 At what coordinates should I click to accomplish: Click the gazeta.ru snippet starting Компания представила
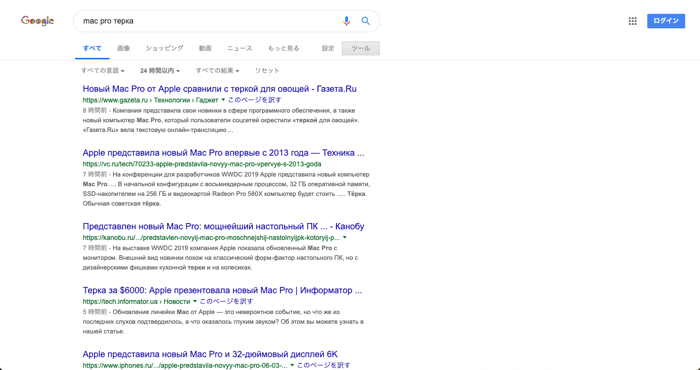[x=221, y=121]
